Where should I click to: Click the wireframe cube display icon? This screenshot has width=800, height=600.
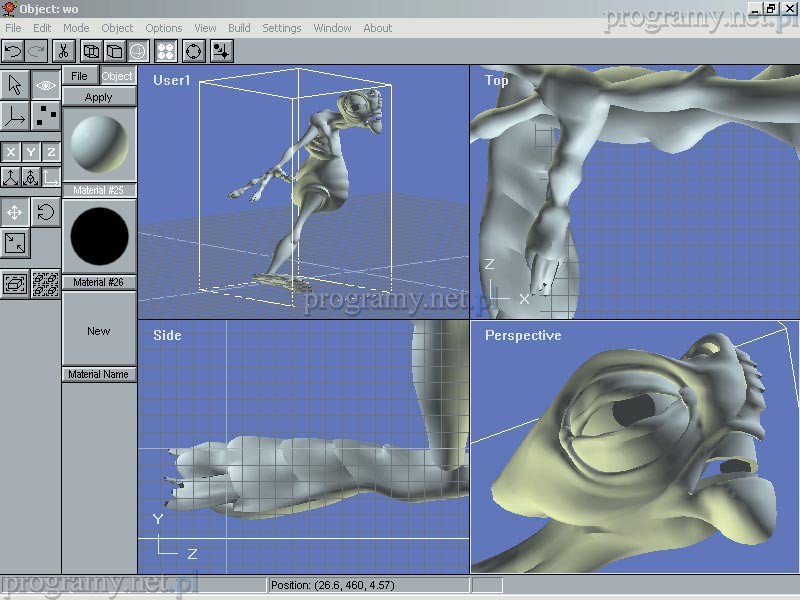point(91,51)
